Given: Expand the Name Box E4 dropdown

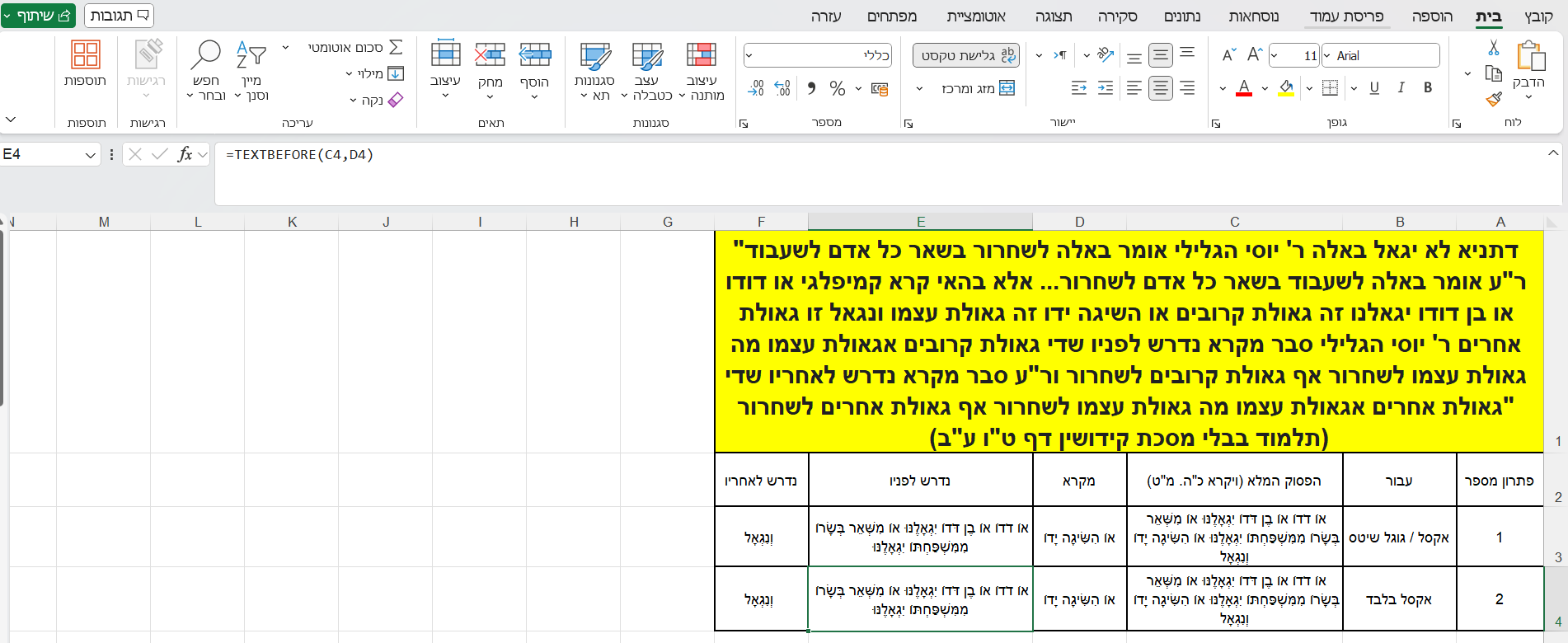Looking at the screenshot, I should coord(91,154).
